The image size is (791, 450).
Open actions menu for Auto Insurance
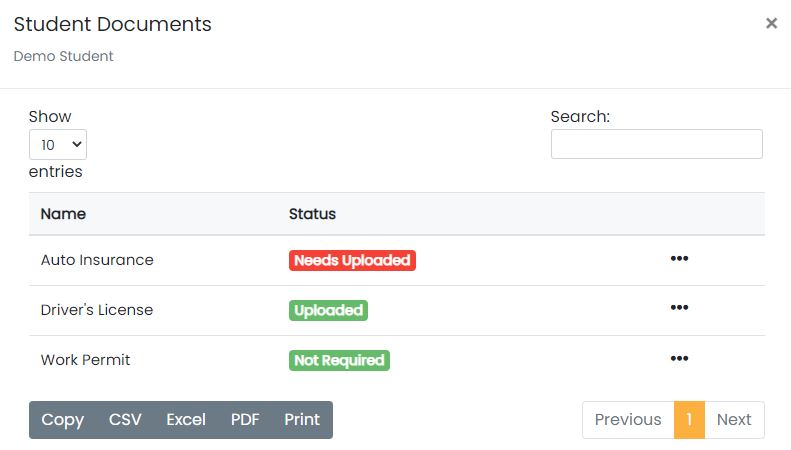click(x=679, y=259)
